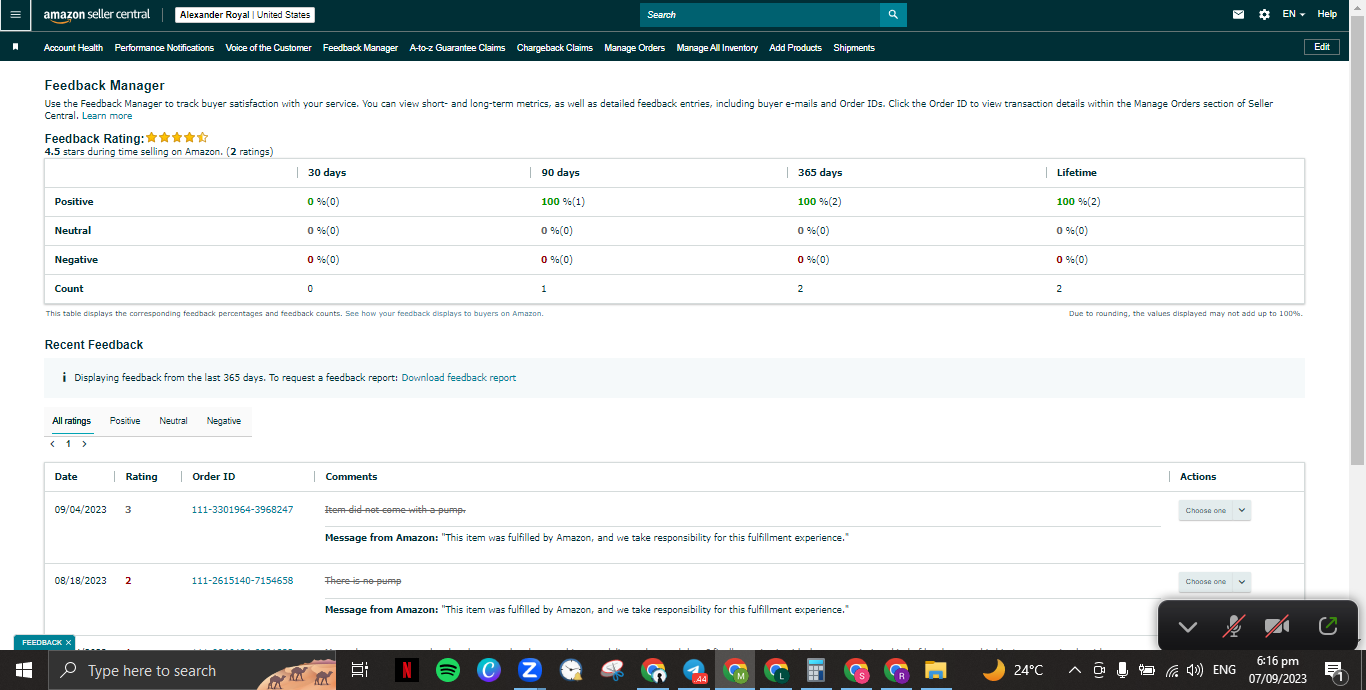Open Account Health menu

[x=73, y=47]
